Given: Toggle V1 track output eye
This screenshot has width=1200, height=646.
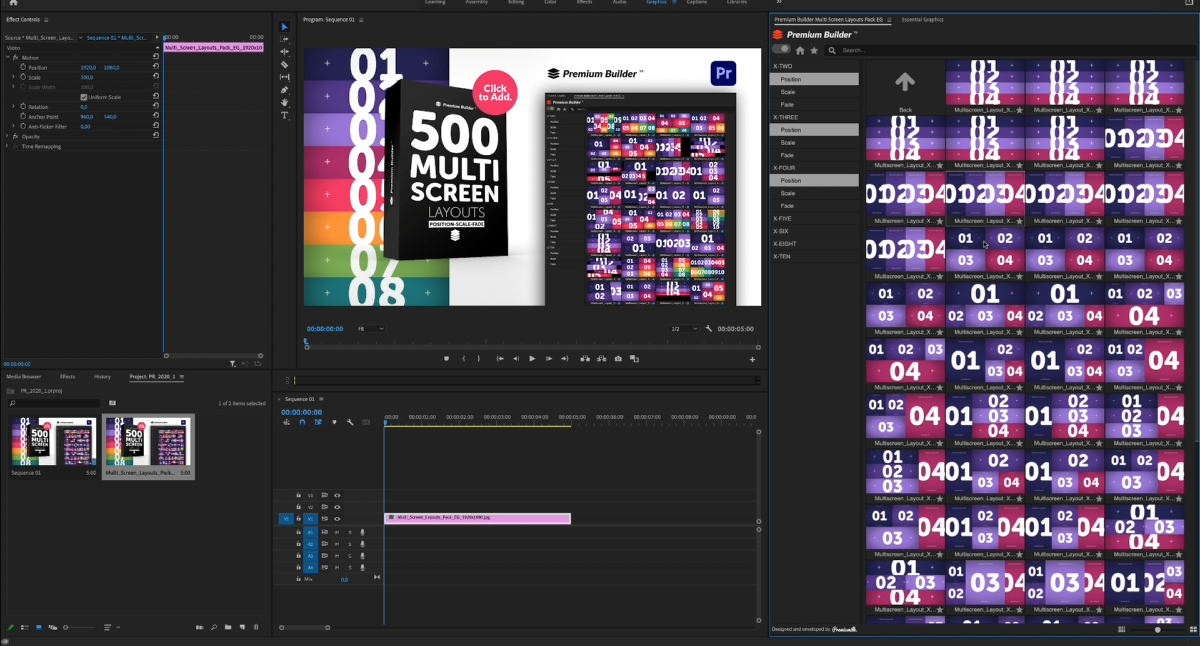Looking at the screenshot, I should (337, 519).
